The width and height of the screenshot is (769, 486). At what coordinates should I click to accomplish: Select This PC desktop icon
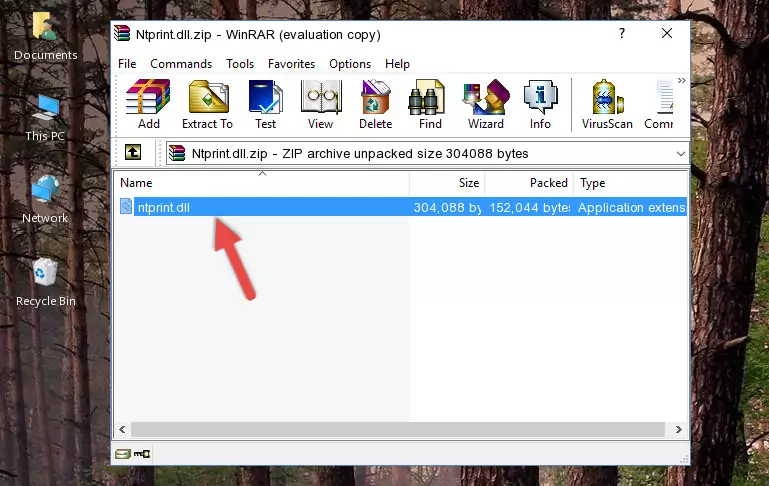(x=45, y=118)
